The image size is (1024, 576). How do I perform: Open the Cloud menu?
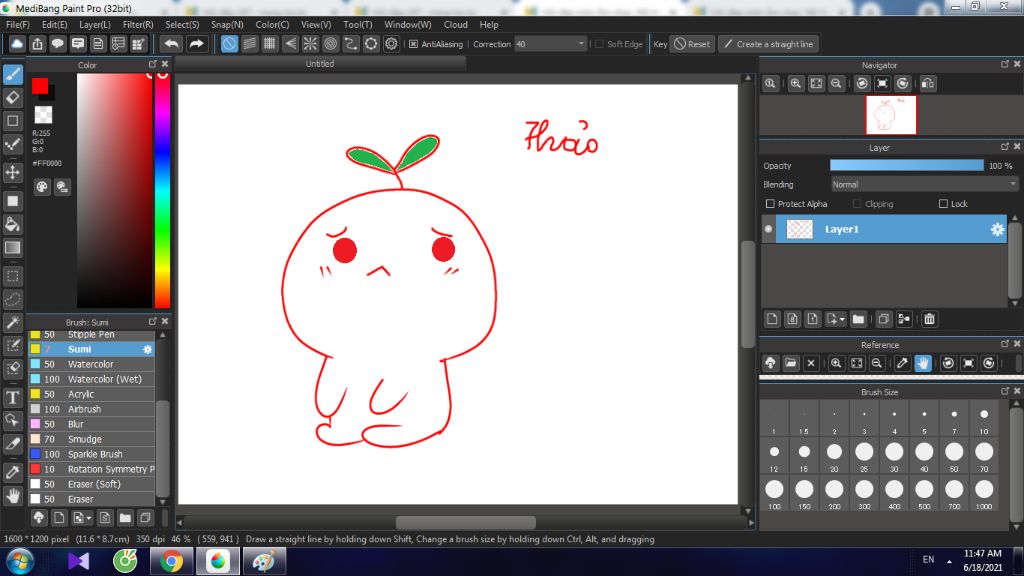point(455,24)
